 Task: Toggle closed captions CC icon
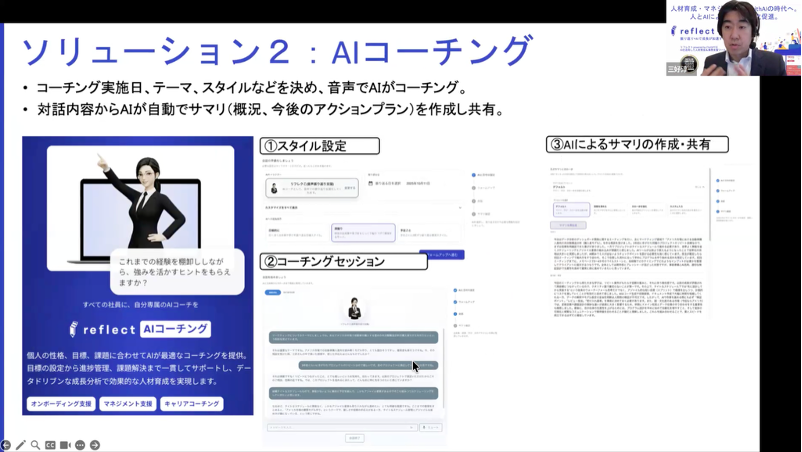coord(50,445)
